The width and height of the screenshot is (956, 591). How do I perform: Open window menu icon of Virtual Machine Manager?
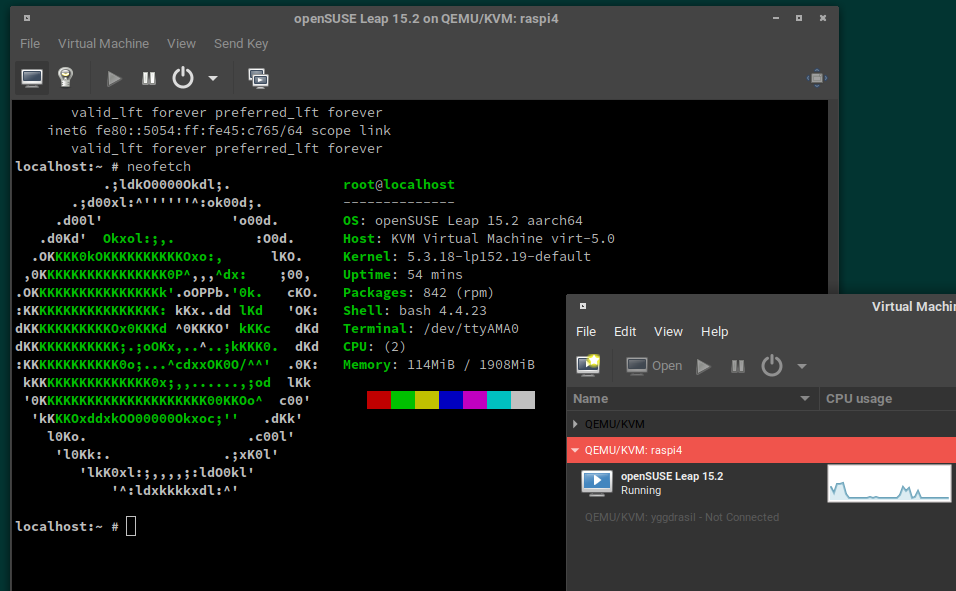583,306
